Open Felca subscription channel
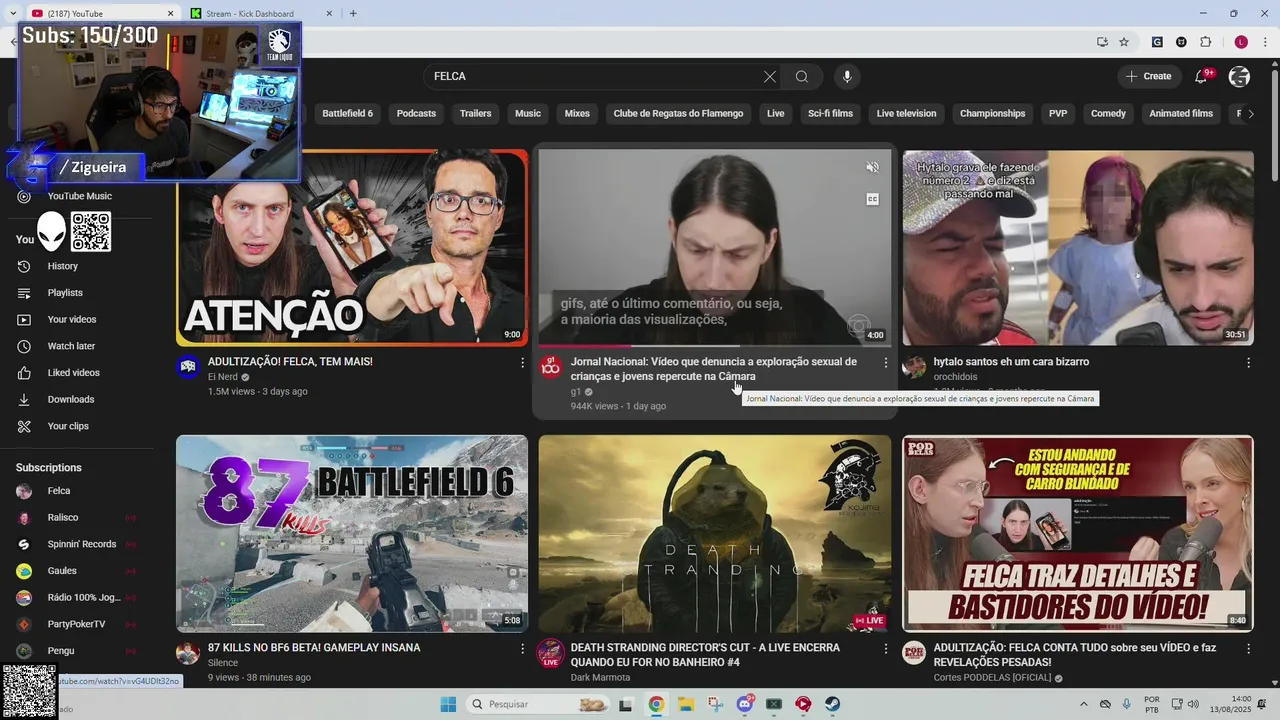Image resolution: width=1280 pixels, height=720 pixels. click(x=58, y=491)
